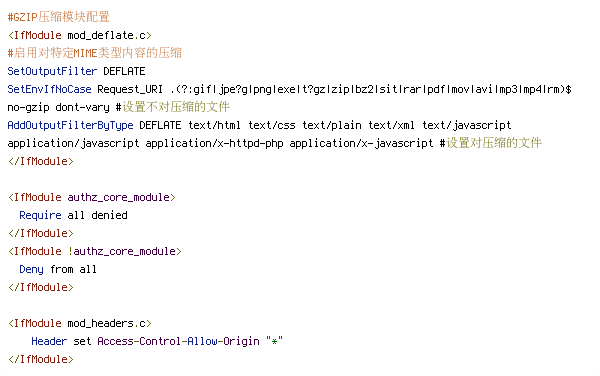Click the authz_core_module opening tag
Image resolution: width=600 pixels, height=376 pixels.
91,197
